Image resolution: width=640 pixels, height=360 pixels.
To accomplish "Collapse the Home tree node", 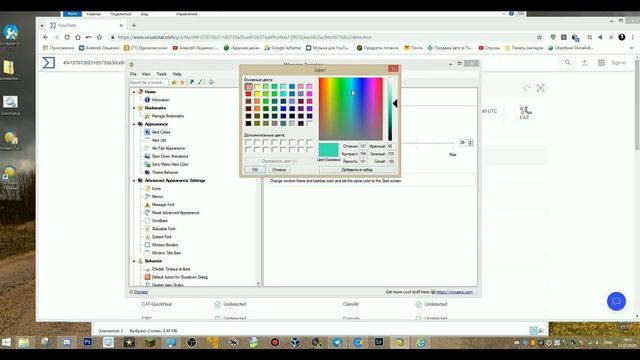I will click(x=134, y=92).
